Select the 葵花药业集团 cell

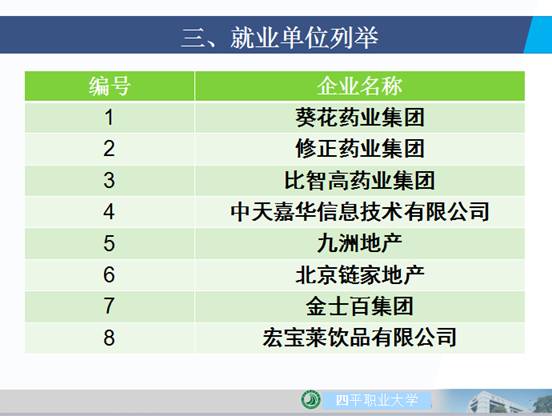pyautogui.click(x=359, y=117)
